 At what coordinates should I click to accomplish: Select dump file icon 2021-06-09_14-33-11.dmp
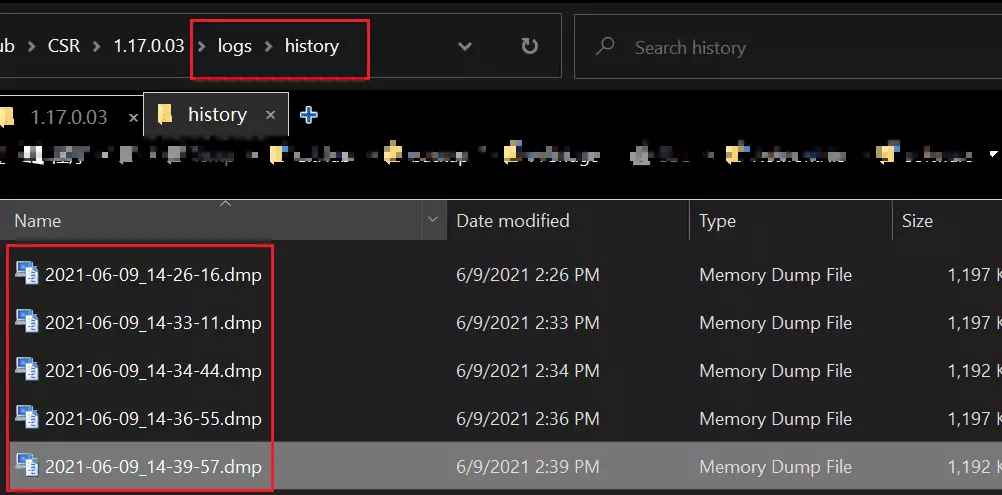point(27,321)
